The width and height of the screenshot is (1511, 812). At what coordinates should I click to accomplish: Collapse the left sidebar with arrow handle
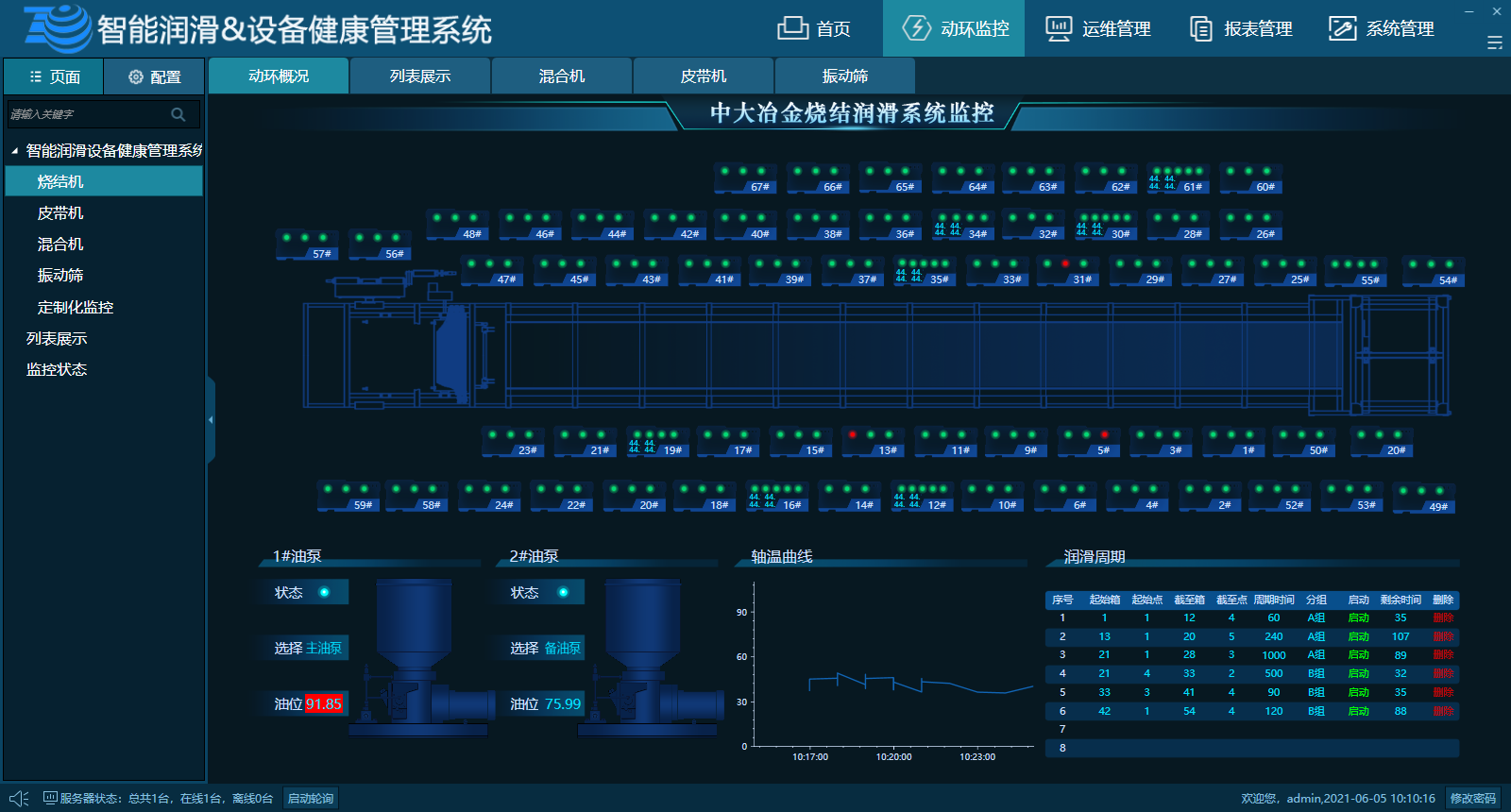(x=211, y=419)
